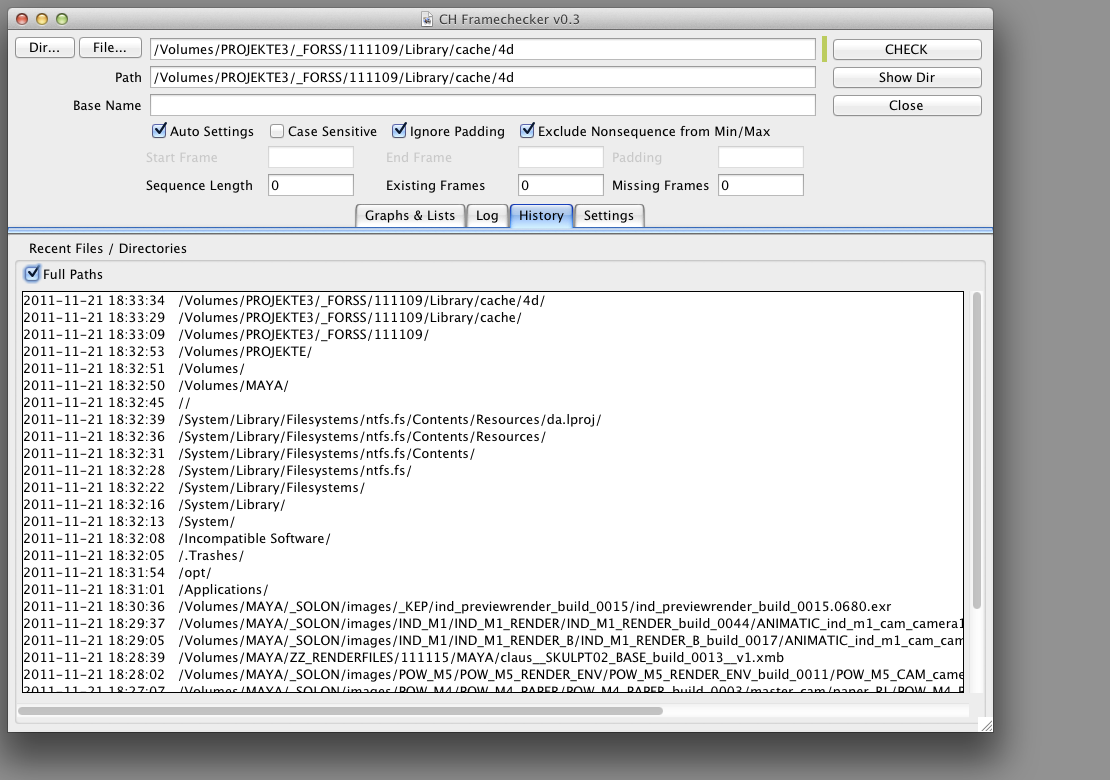Click the Dir... button
The image size is (1110, 780).
click(x=45, y=47)
